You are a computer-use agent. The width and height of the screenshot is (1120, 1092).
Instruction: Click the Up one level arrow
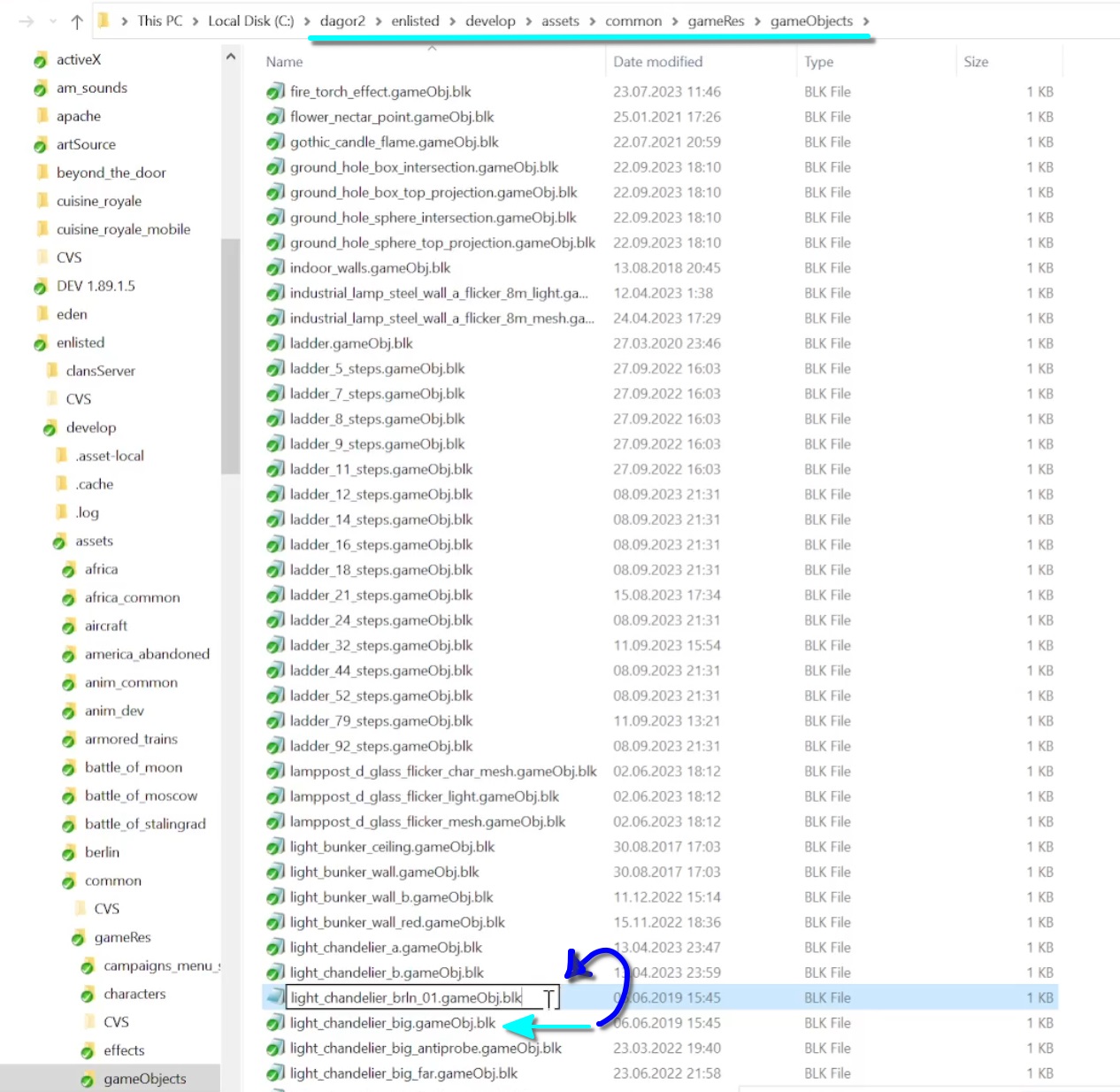coord(77,22)
